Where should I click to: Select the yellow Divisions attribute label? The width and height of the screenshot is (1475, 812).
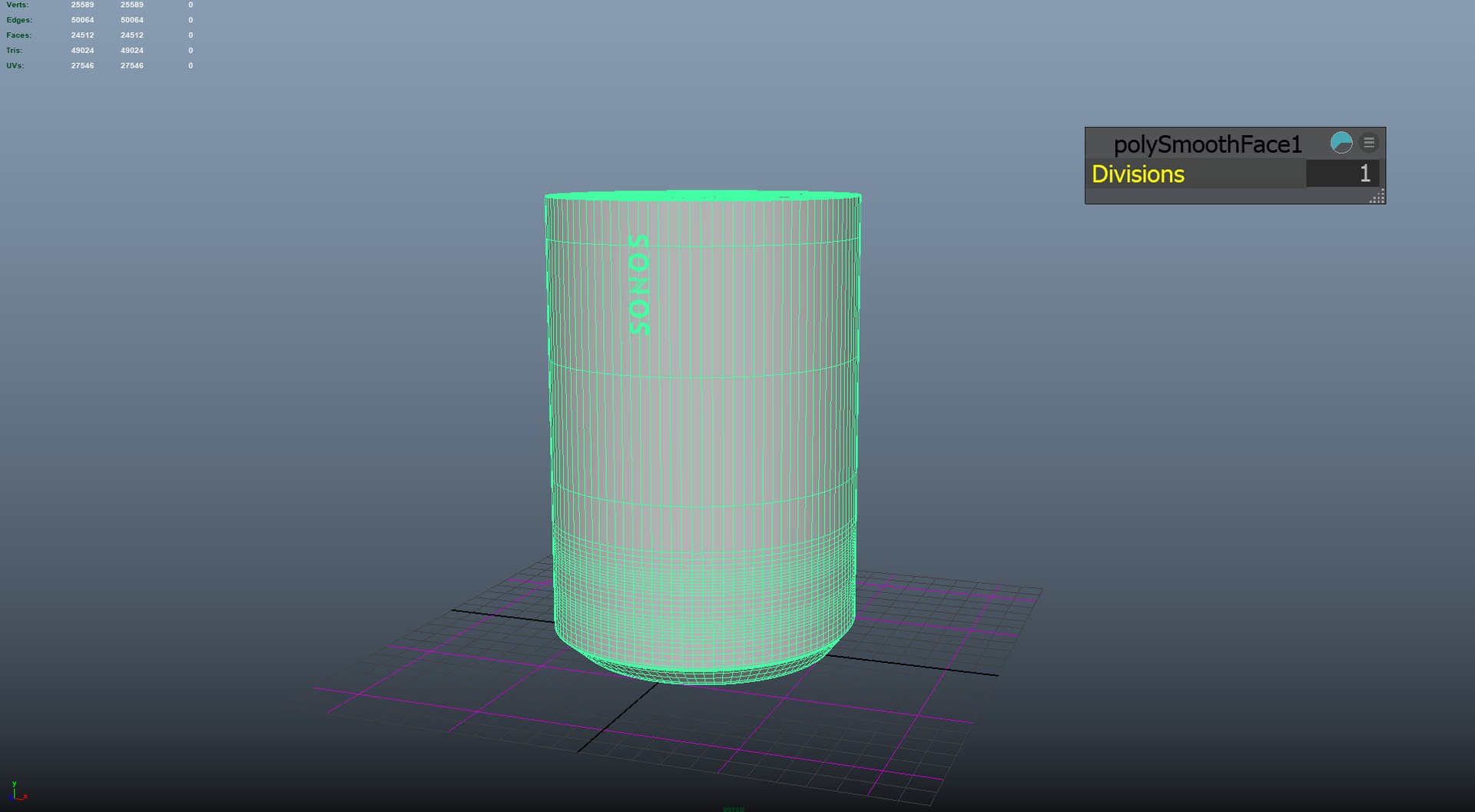click(x=1138, y=174)
